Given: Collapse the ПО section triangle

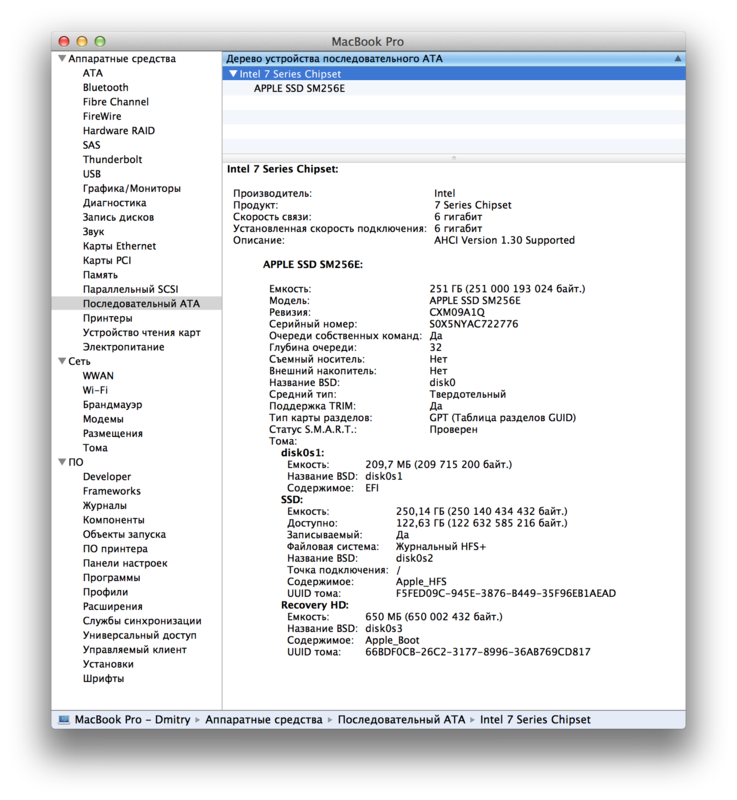Looking at the screenshot, I should [x=62, y=462].
